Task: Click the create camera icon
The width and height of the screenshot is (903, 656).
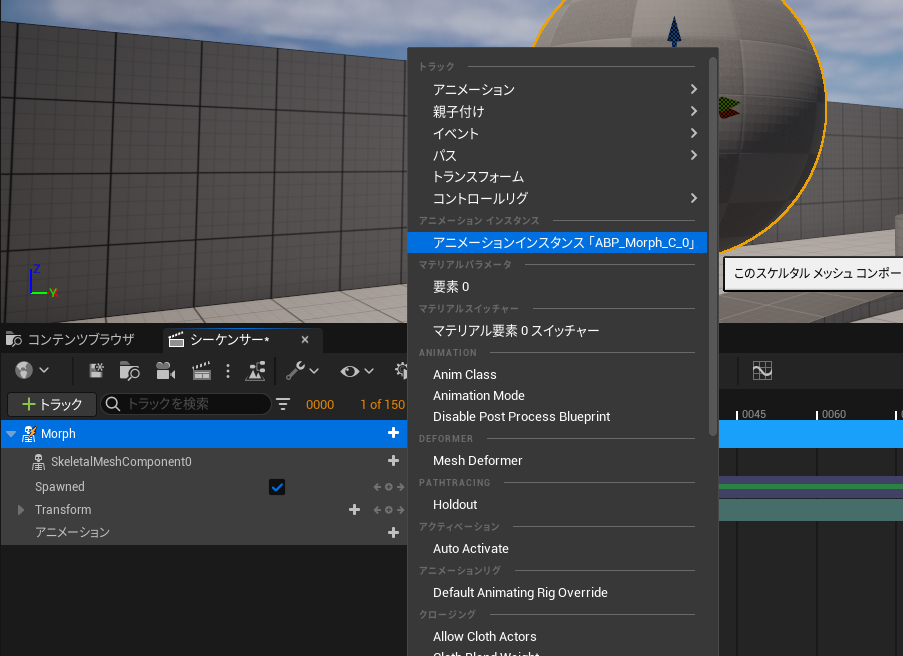Action: pyautogui.click(x=165, y=371)
